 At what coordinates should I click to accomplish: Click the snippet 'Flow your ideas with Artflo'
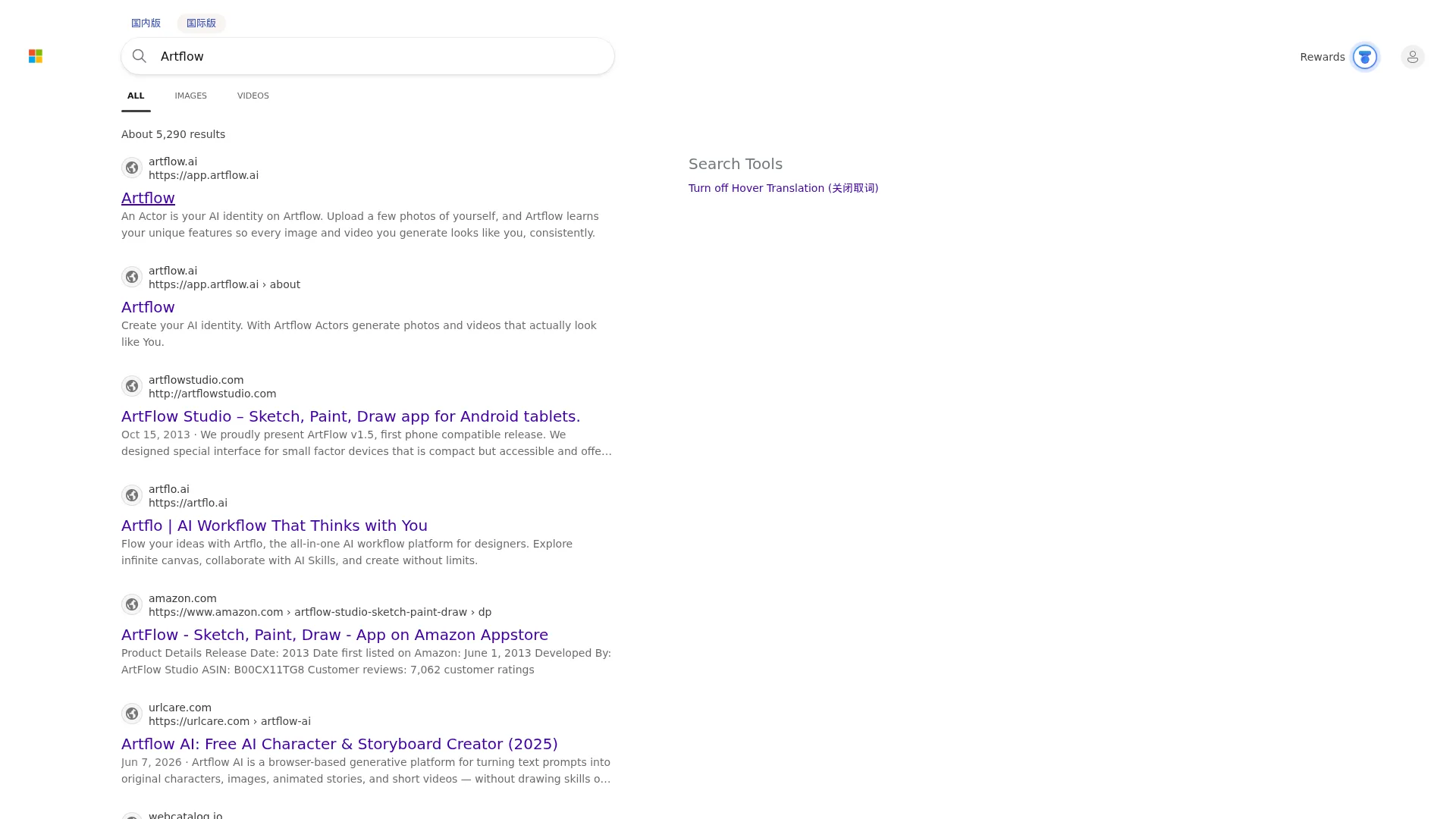pyautogui.click(x=347, y=552)
